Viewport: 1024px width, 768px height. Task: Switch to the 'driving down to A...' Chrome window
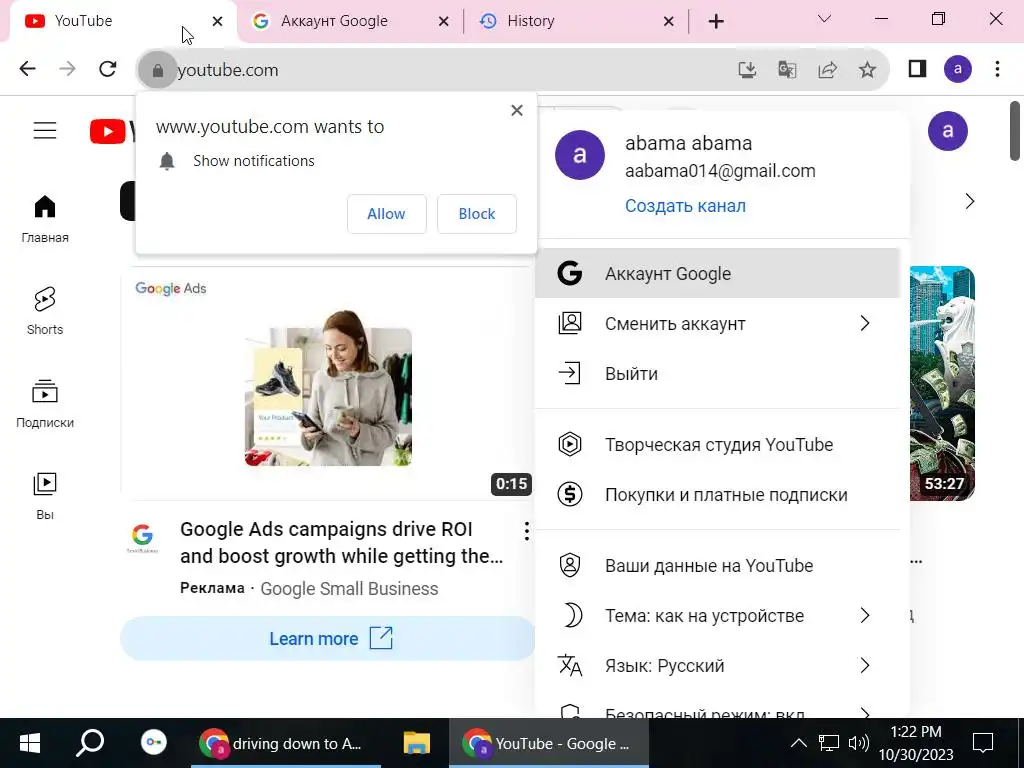pyautogui.click(x=285, y=743)
